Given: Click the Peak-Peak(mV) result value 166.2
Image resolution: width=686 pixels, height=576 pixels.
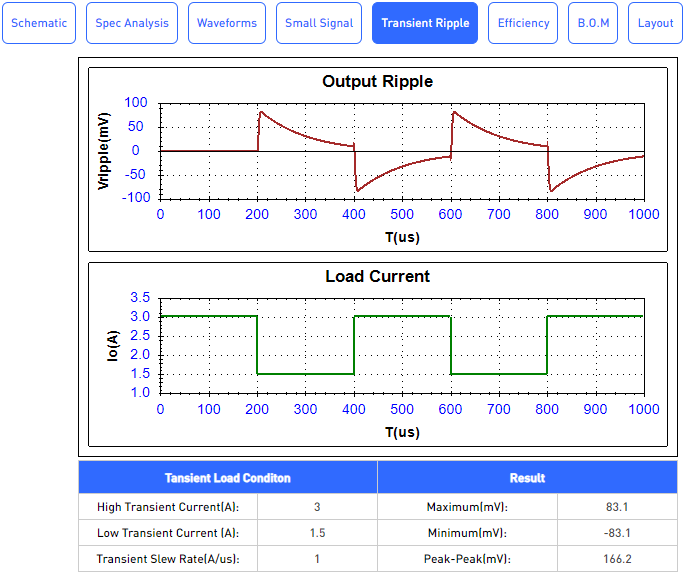Looking at the screenshot, I should pos(617,559).
